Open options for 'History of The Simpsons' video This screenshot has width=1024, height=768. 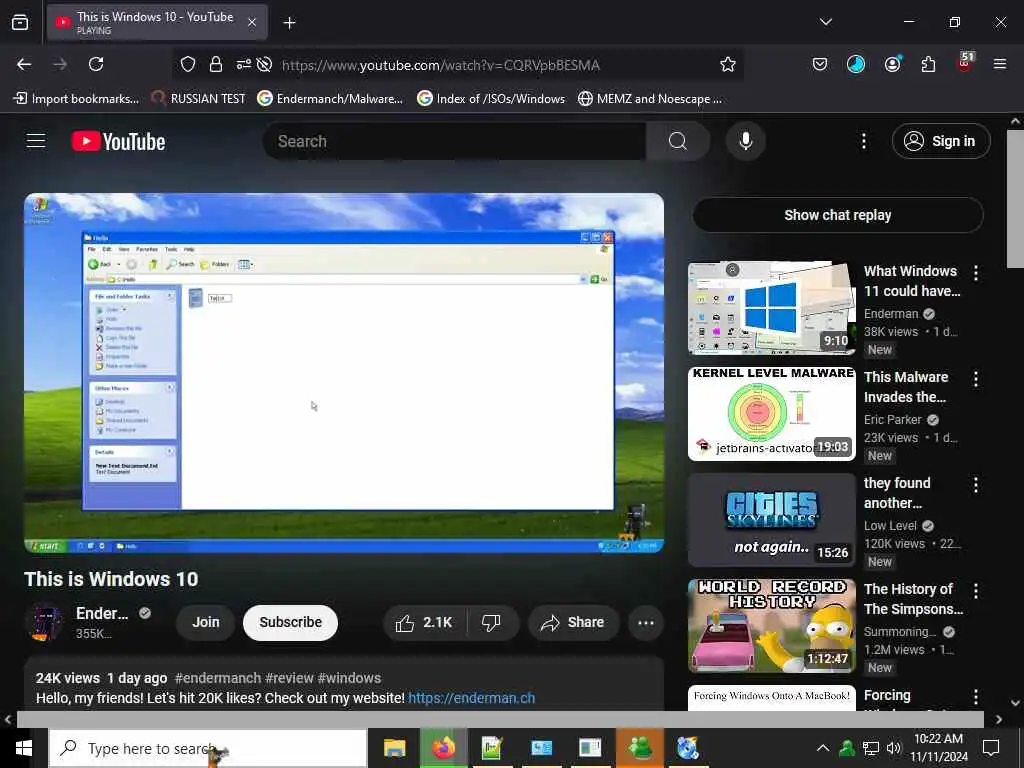976,591
